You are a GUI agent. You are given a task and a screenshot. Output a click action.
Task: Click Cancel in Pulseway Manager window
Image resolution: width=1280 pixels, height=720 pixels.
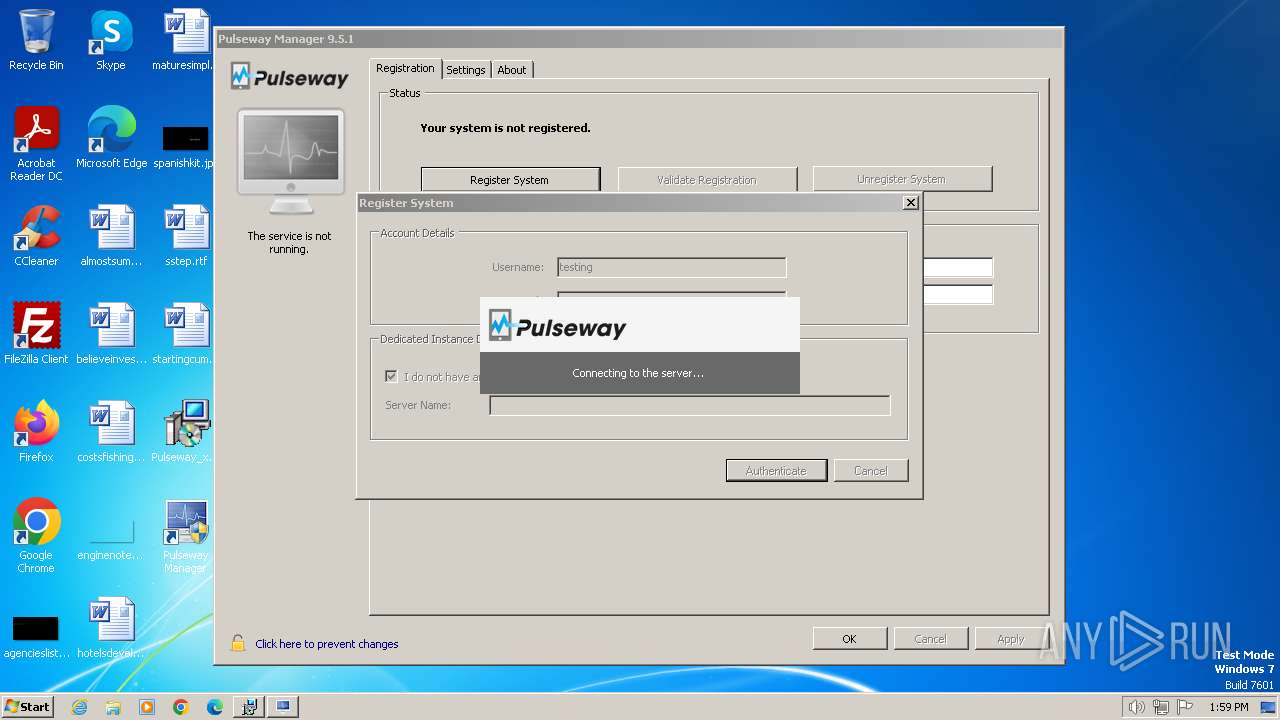[x=930, y=639]
